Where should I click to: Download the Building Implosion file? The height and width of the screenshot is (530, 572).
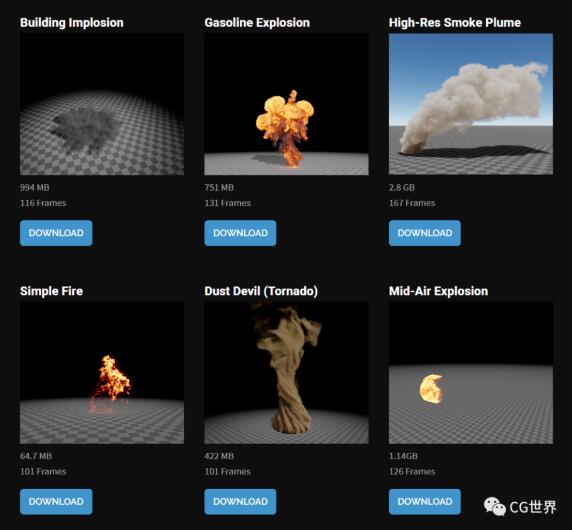(56, 233)
